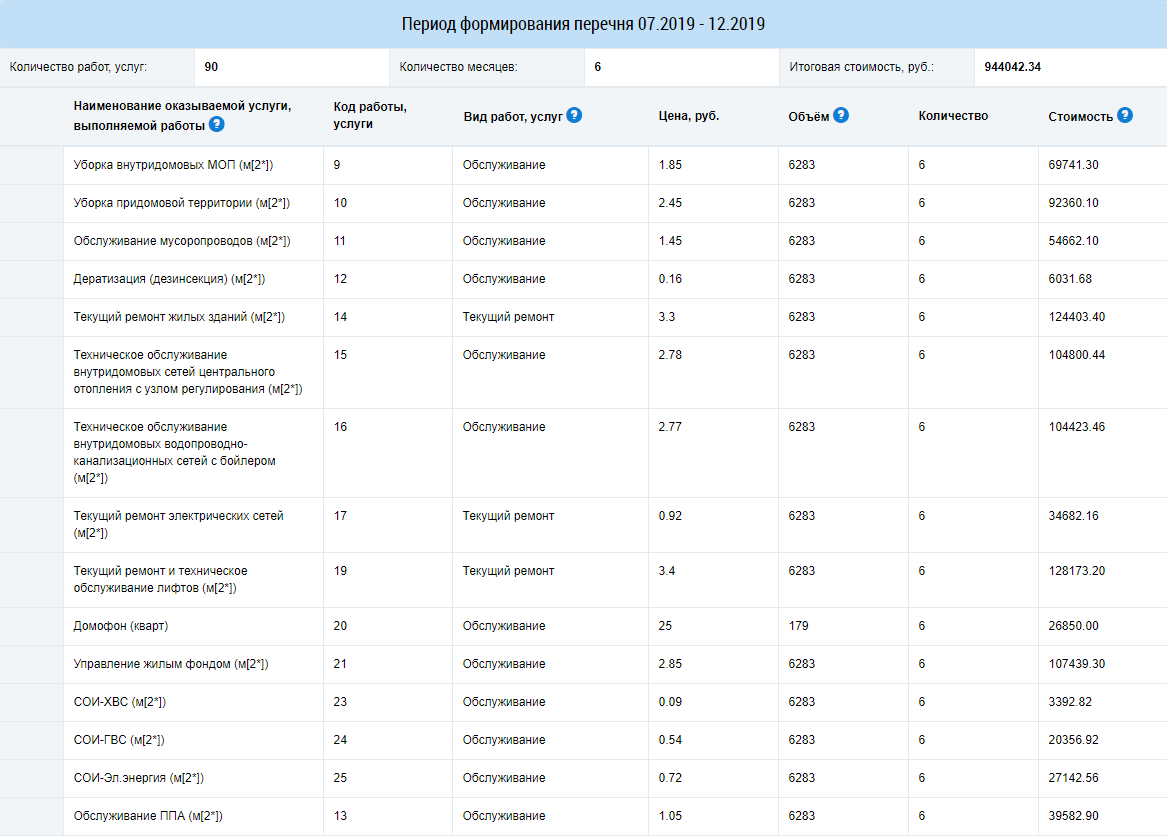This screenshot has width=1167, height=836.
Task: Click cost value 26850.00
Action: (x=1073, y=626)
